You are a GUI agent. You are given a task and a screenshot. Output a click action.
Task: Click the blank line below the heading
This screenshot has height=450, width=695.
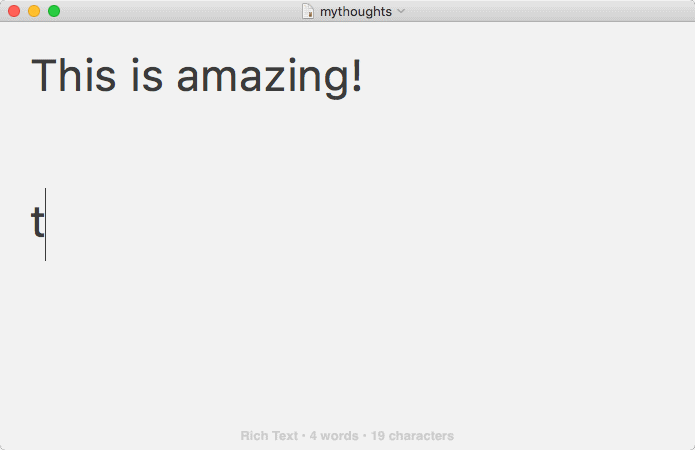click(x=200, y=150)
